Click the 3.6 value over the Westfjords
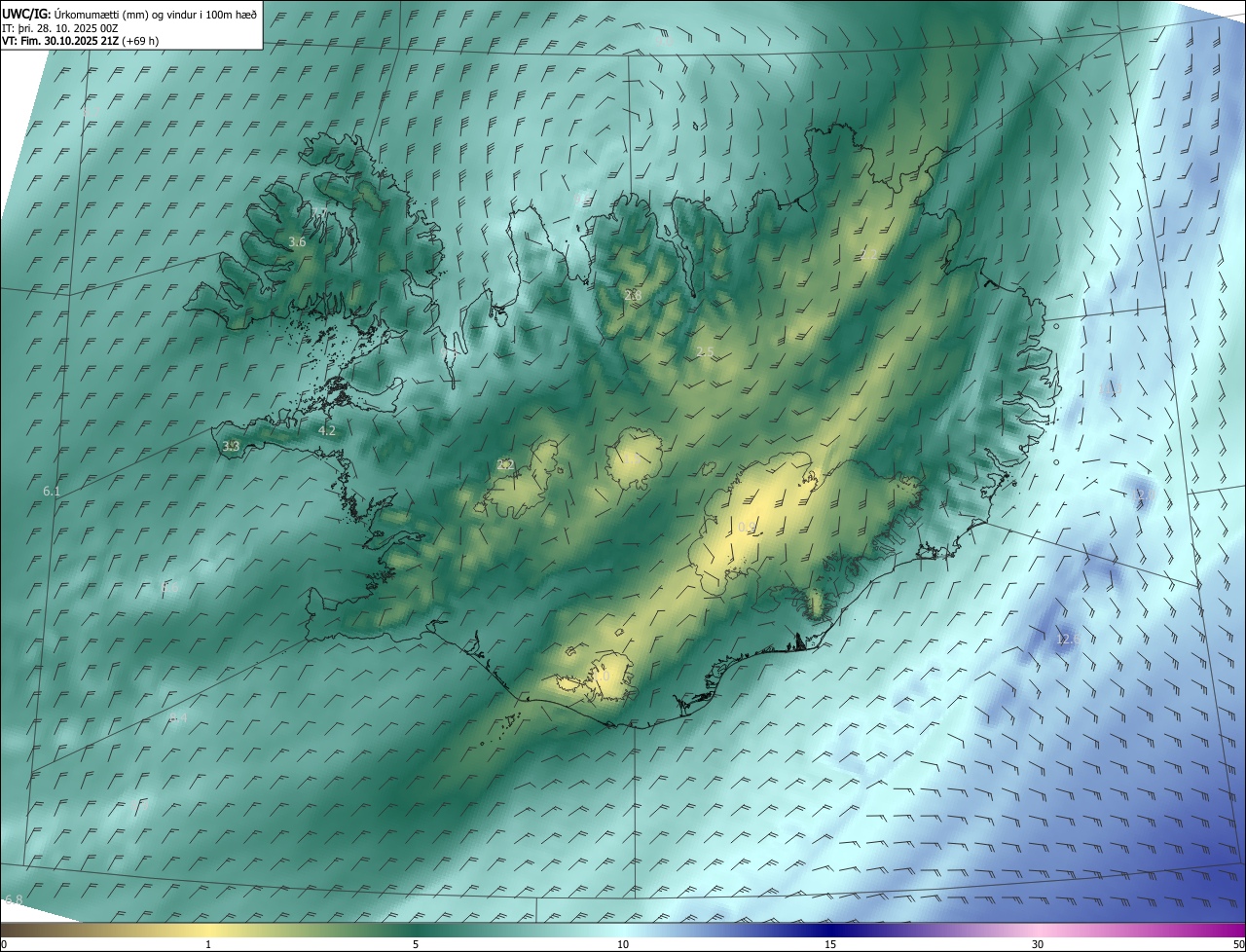This screenshot has width=1246, height=952. [297, 242]
